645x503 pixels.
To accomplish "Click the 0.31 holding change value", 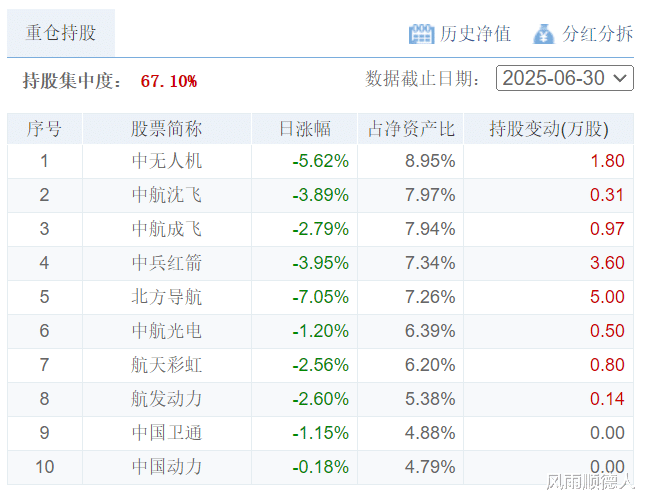I will (608, 195).
